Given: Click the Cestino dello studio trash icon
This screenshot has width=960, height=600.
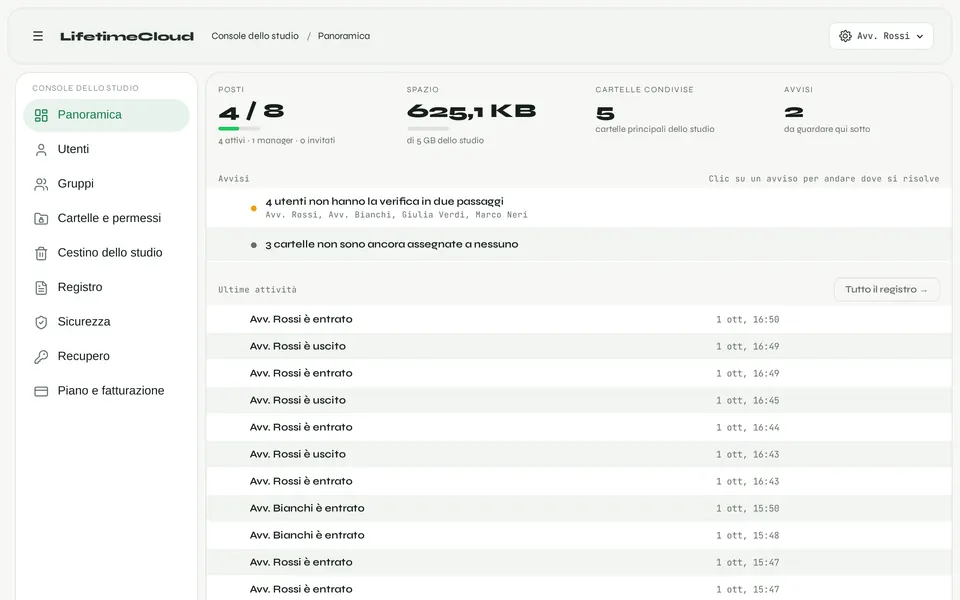Looking at the screenshot, I should [41, 253].
